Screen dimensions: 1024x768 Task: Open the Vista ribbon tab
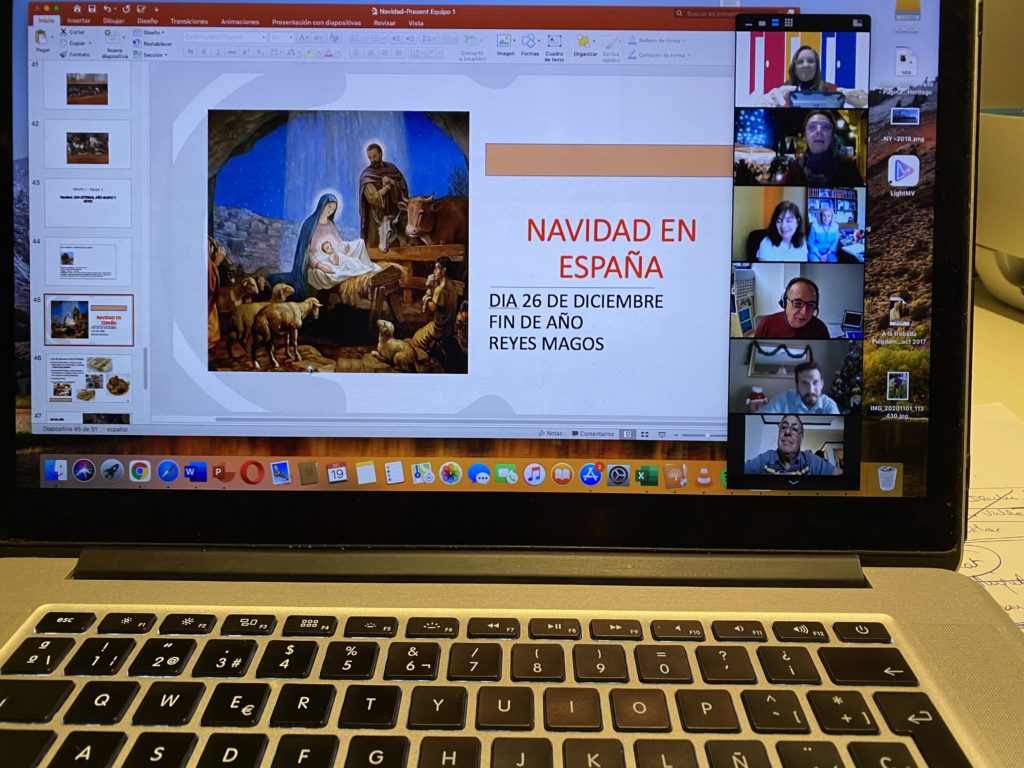(x=416, y=23)
